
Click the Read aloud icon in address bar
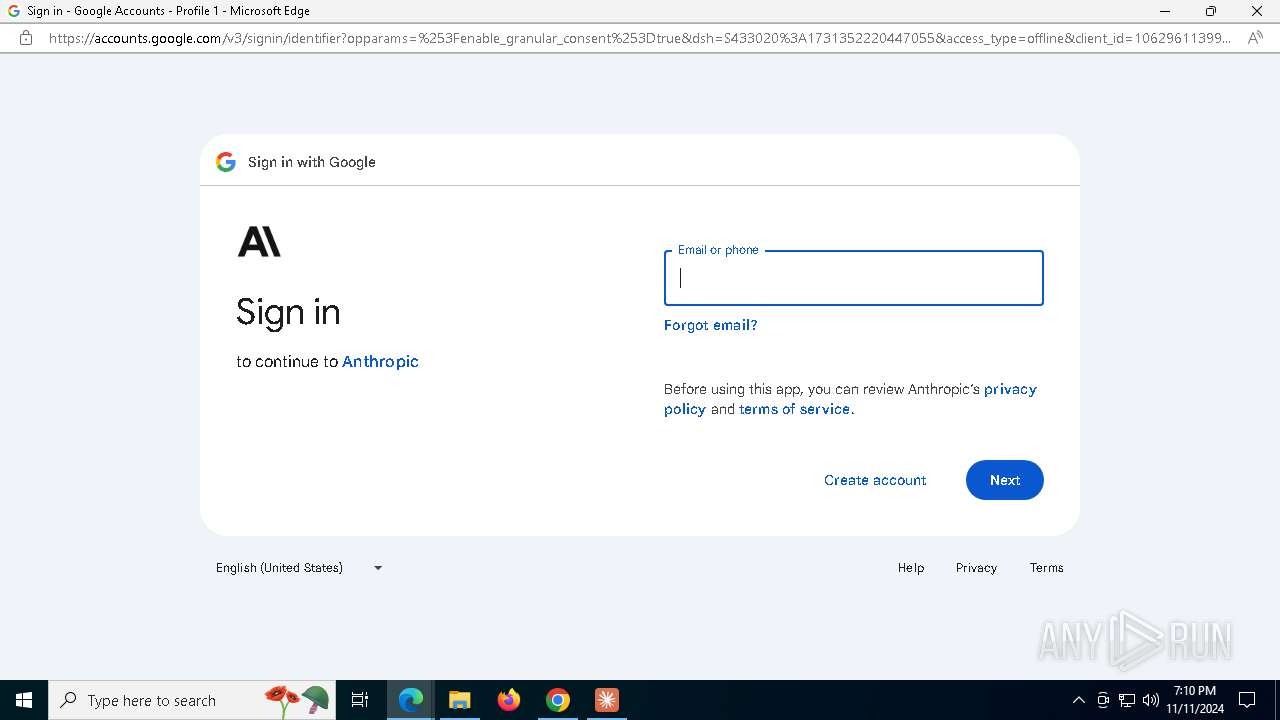click(x=1255, y=38)
